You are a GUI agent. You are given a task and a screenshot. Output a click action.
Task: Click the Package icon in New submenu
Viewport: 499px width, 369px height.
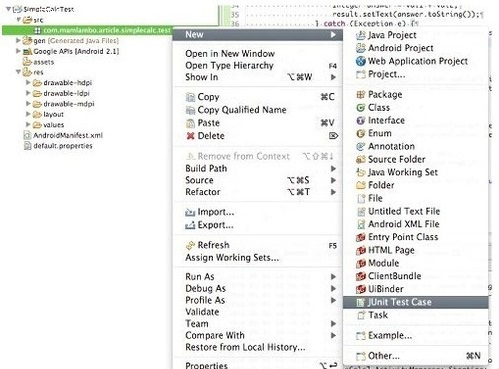361,95
